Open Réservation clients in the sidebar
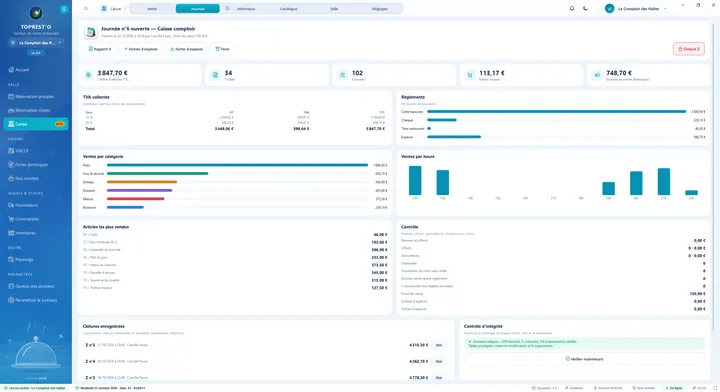Screen dimensions: 720x392 (35, 110)
